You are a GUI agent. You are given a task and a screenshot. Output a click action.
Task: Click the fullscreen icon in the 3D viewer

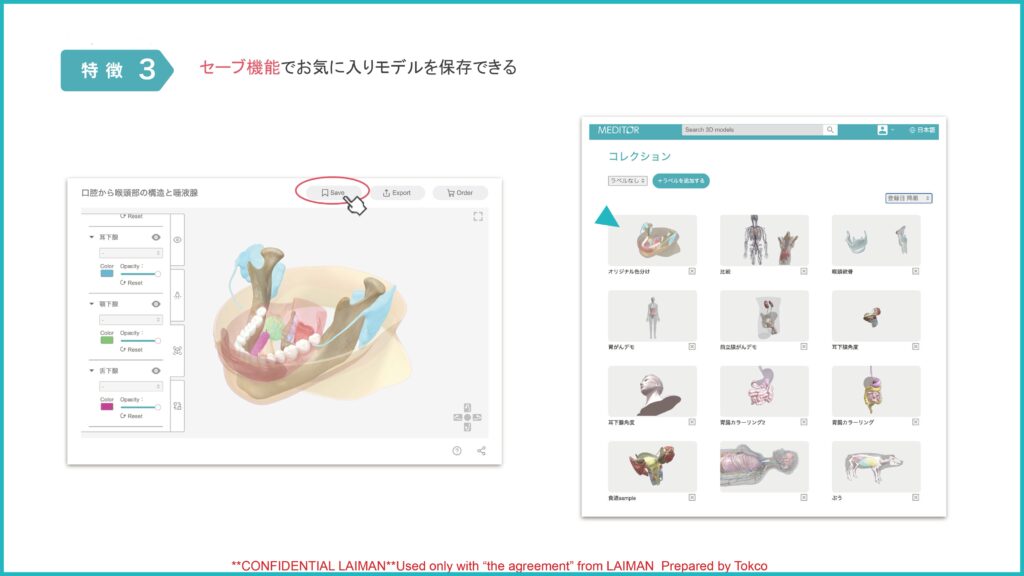477,216
